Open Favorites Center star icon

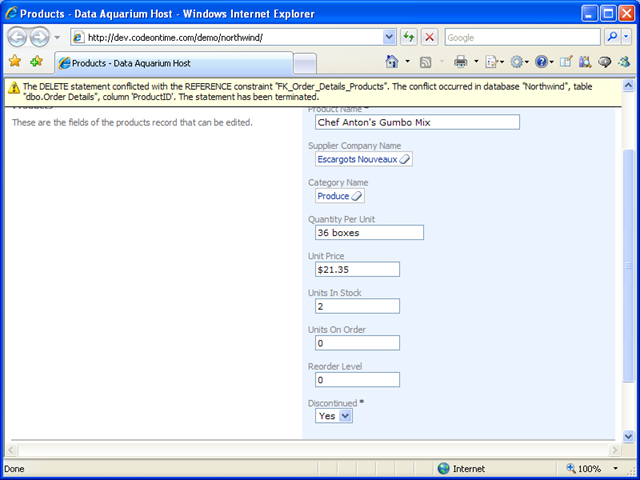click(x=15, y=61)
